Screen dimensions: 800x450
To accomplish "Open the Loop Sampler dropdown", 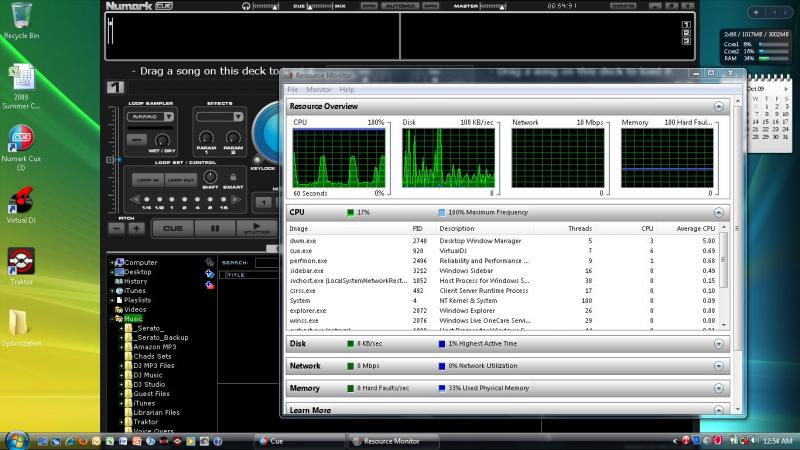I will tap(168, 117).
